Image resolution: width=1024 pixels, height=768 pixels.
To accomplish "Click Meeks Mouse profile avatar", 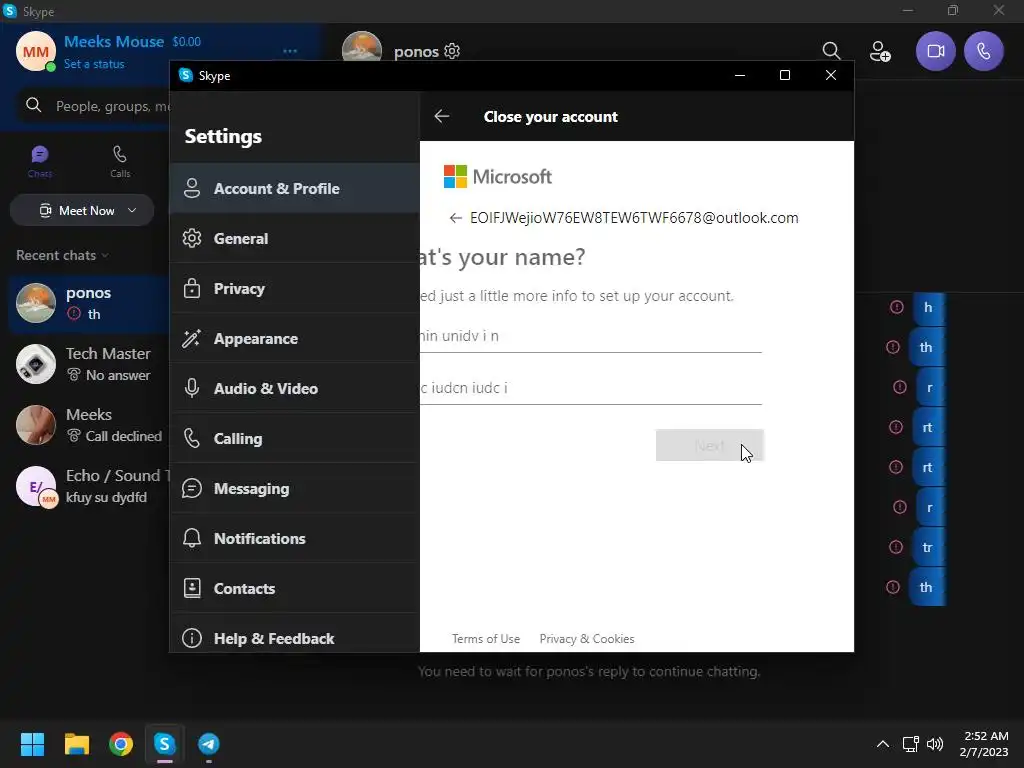I will [x=36, y=51].
